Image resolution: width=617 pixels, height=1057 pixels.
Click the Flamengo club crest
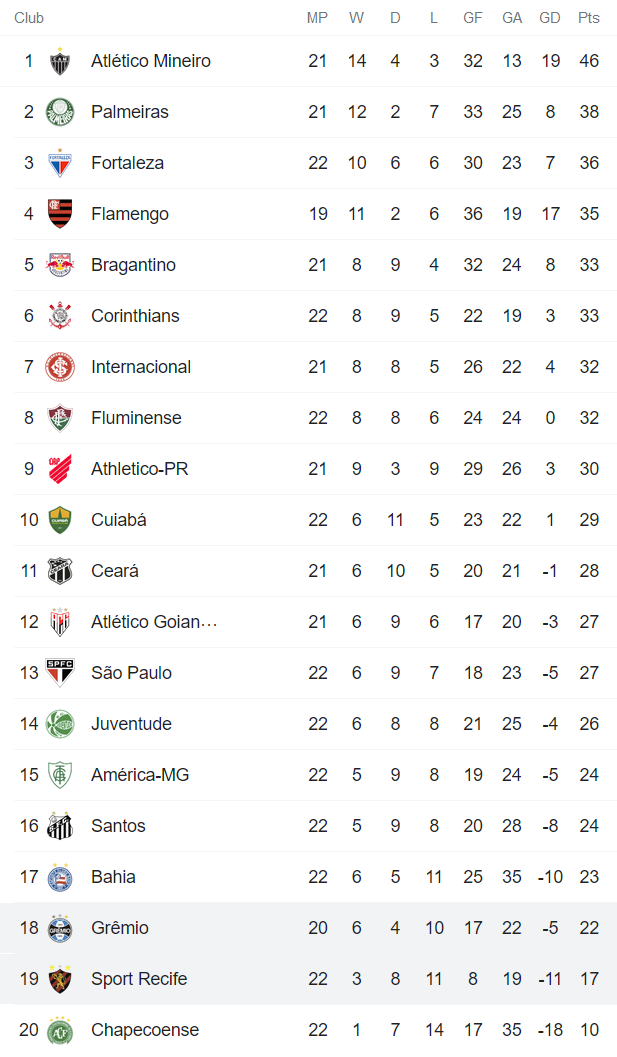60,214
